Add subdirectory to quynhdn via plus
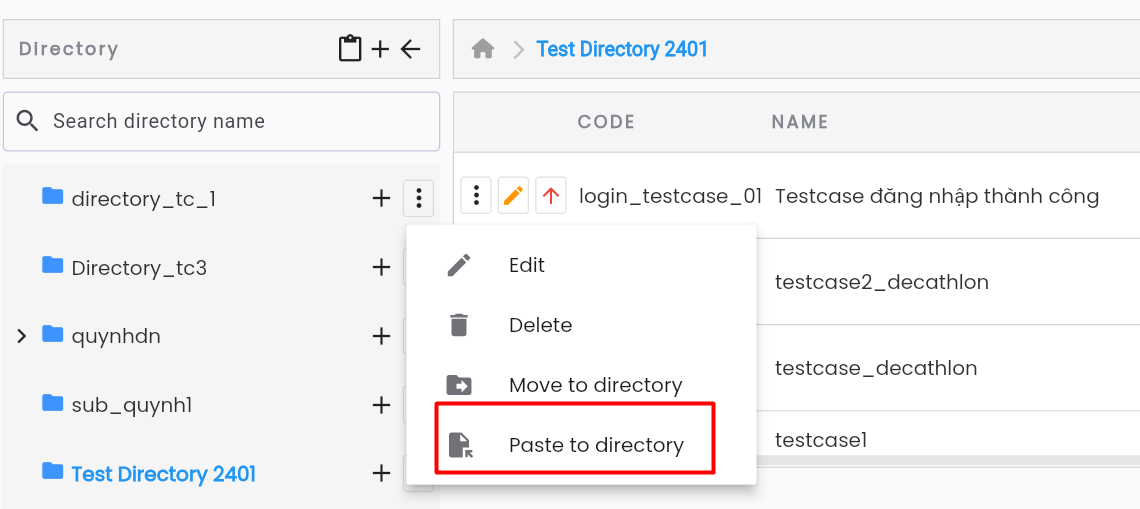 click(381, 336)
